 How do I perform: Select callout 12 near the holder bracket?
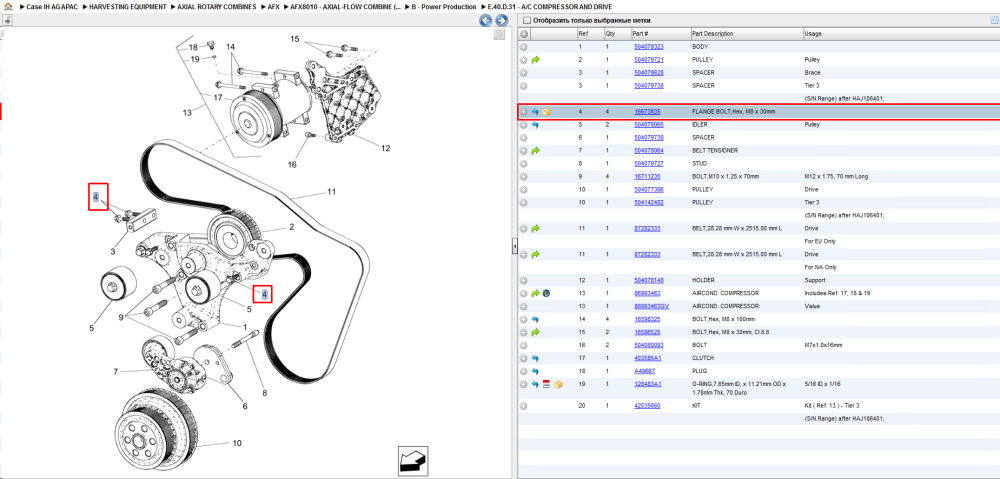pyautogui.click(x=385, y=149)
